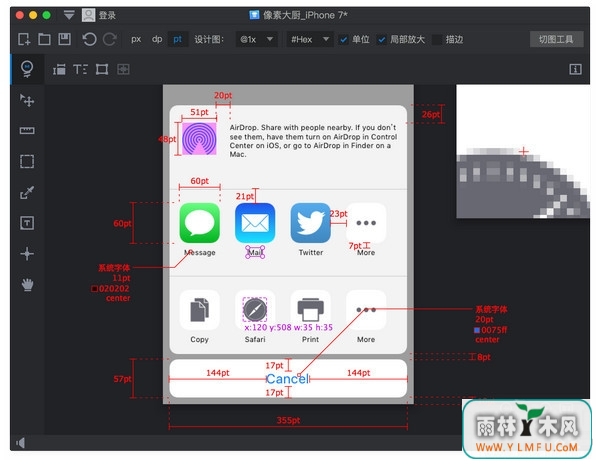Select the hand pan tool
600x464 pixels.
[27, 285]
